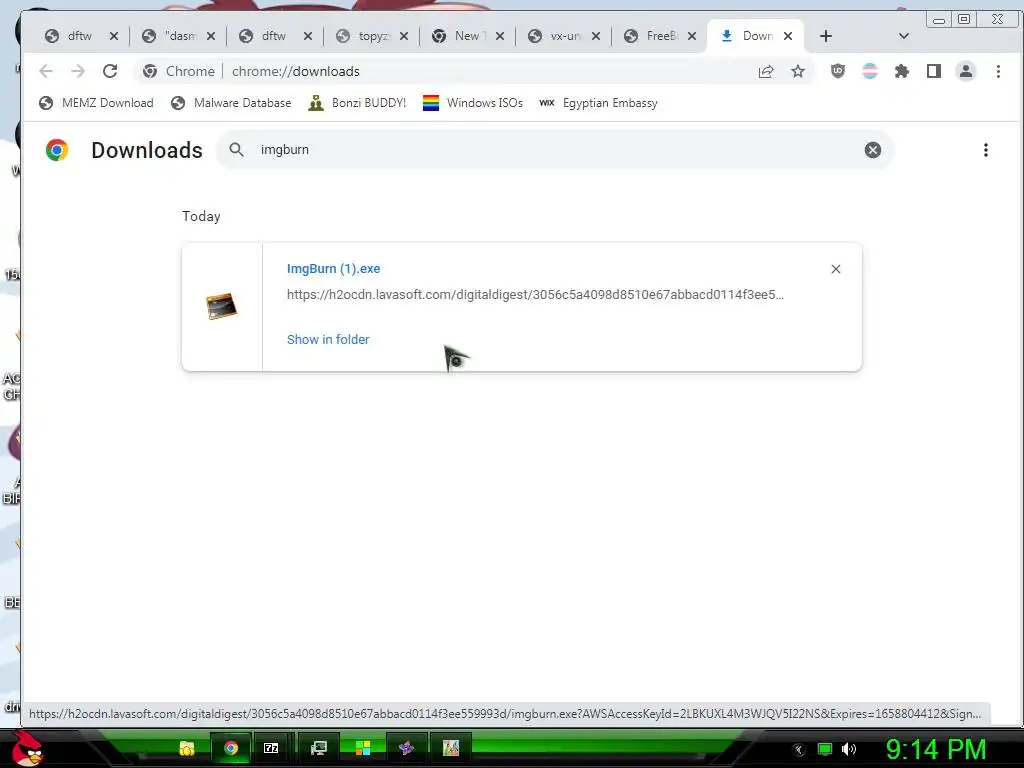Open Malware Database bookmark
1024x768 pixels.
pos(231,103)
